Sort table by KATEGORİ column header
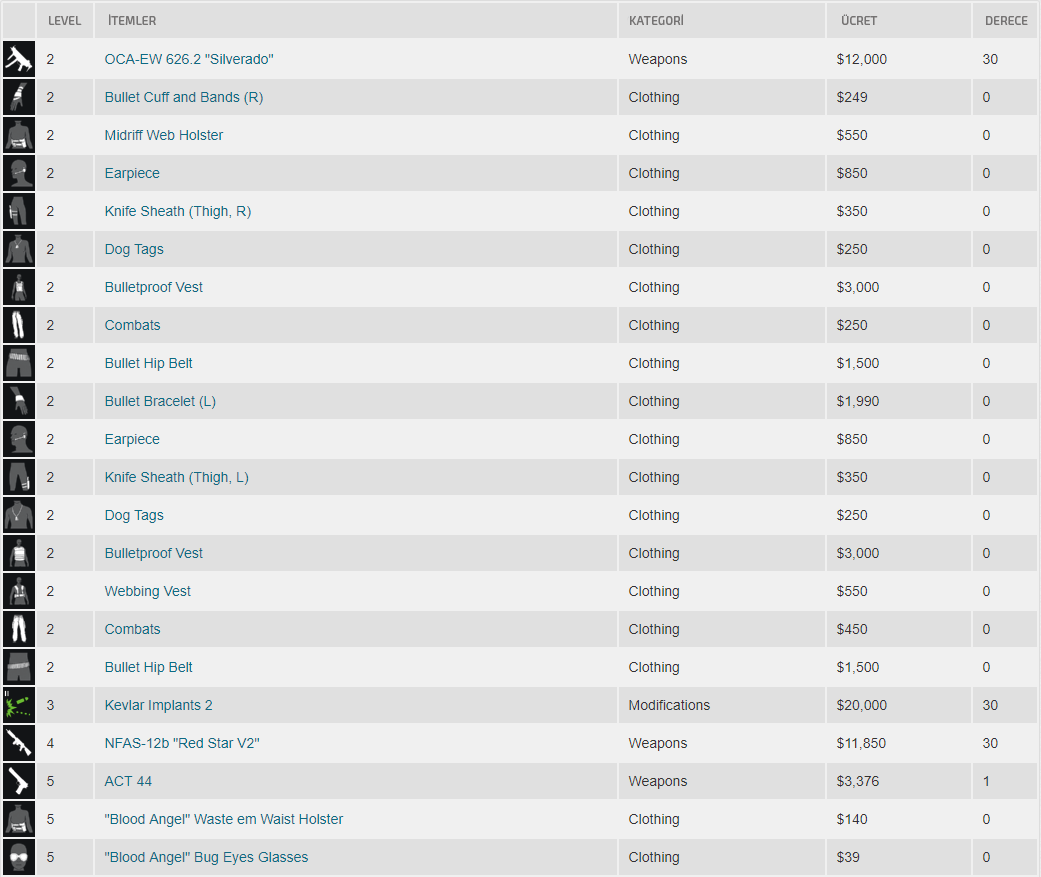The width and height of the screenshot is (1041, 877). click(656, 21)
